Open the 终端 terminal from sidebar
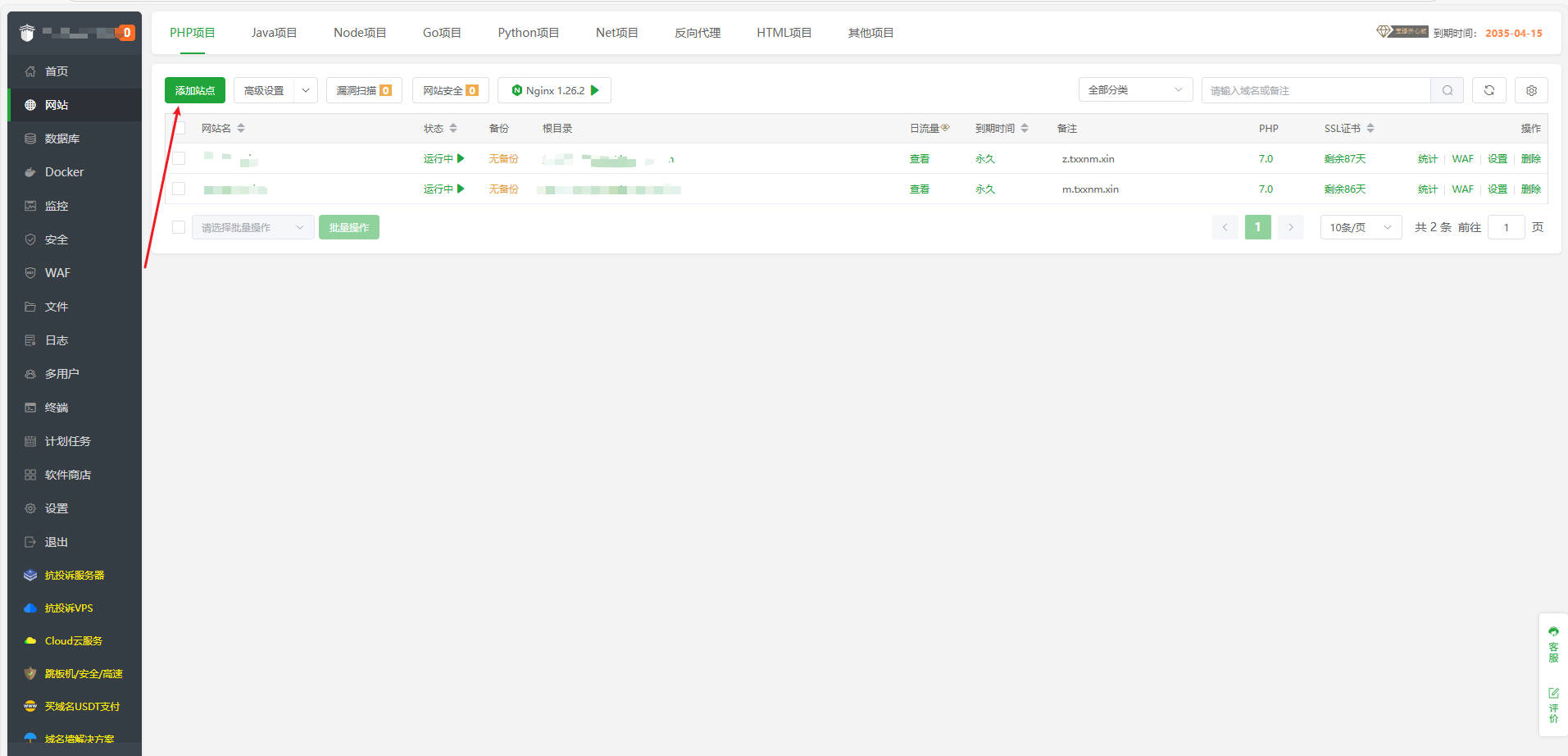The height and width of the screenshot is (756, 1568). pyautogui.click(x=56, y=407)
